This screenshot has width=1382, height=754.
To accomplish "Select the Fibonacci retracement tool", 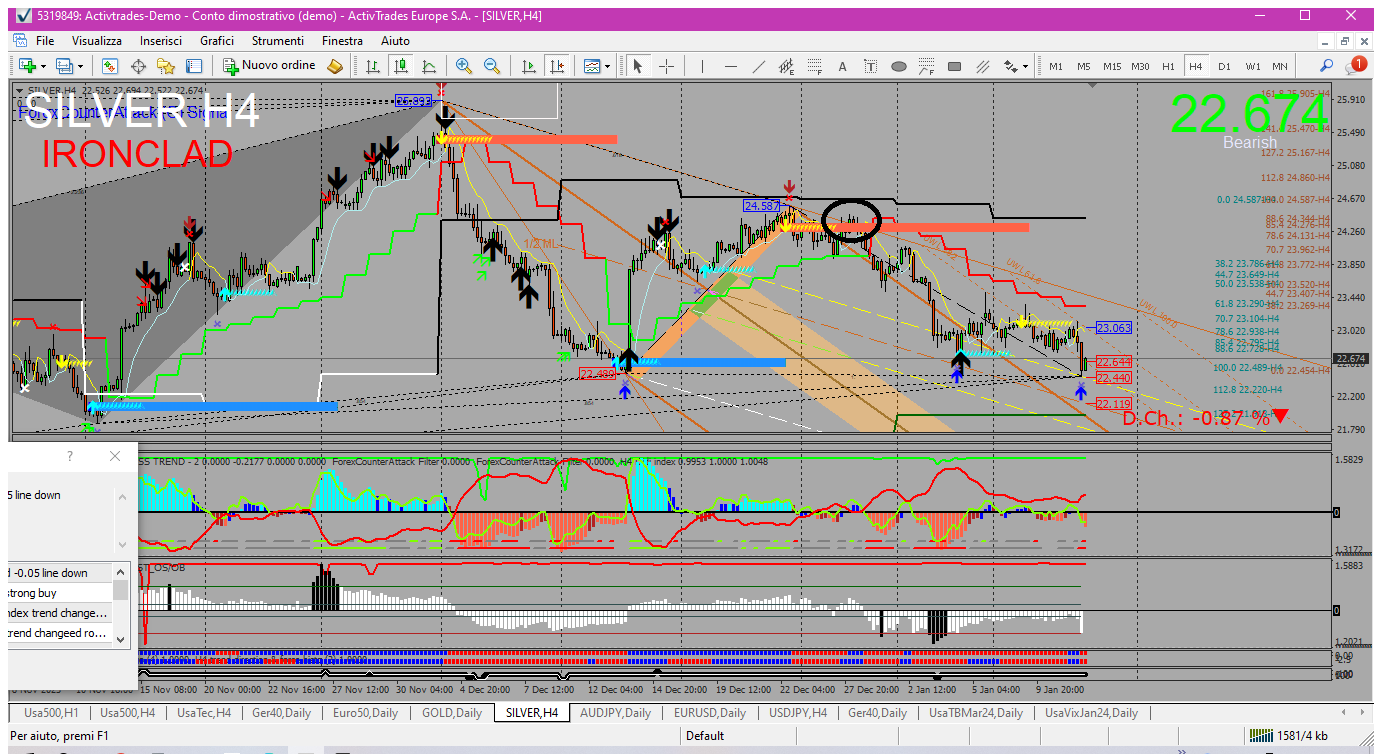I will click(x=815, y=66).
